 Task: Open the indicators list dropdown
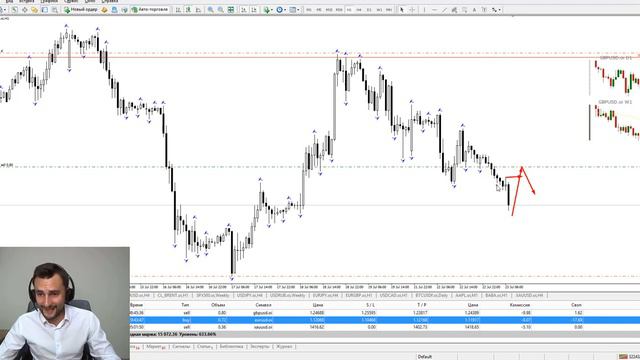click(x=268, y=10)
